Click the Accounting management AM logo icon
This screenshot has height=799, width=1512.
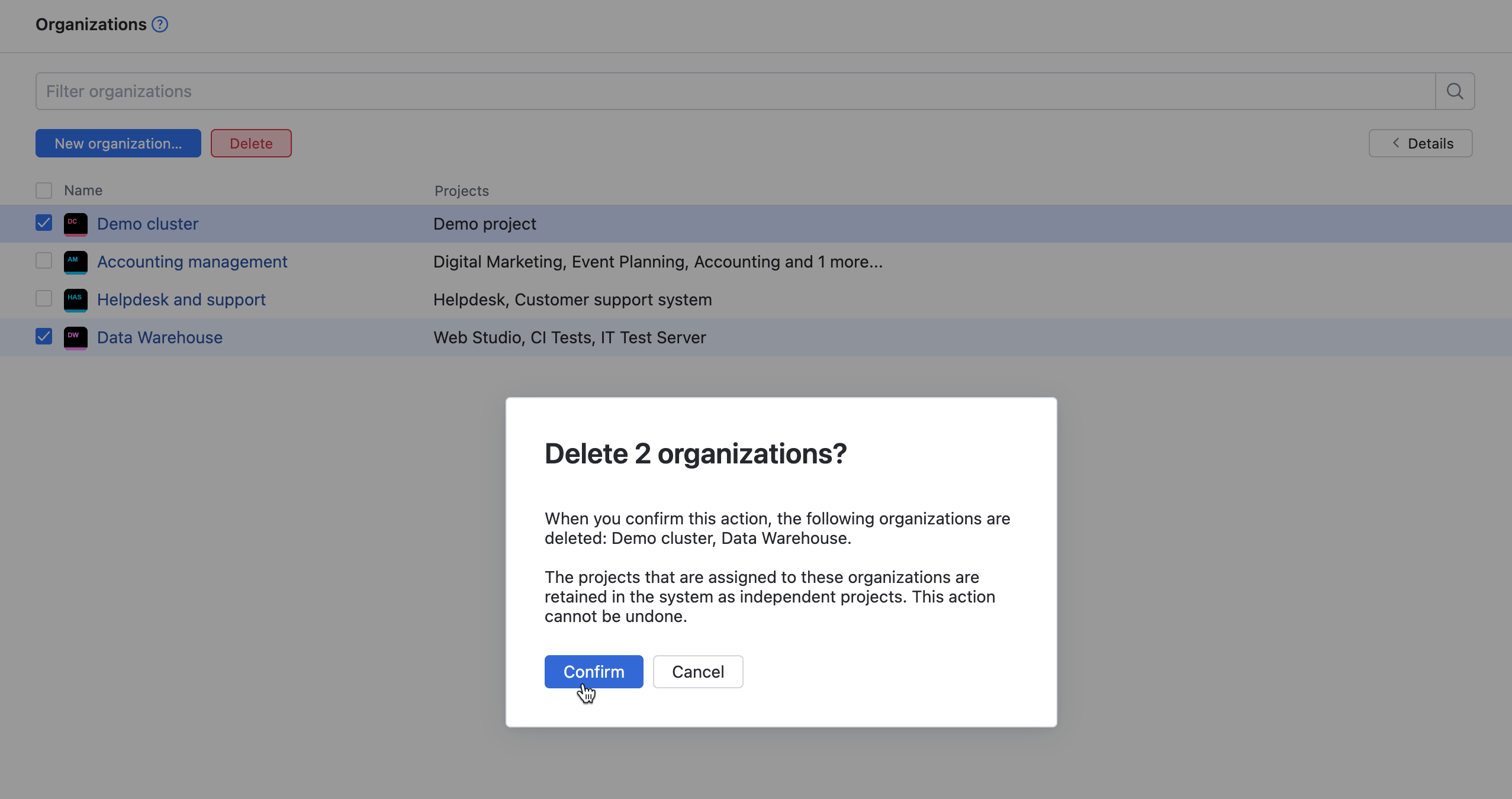tap(75, 262)
